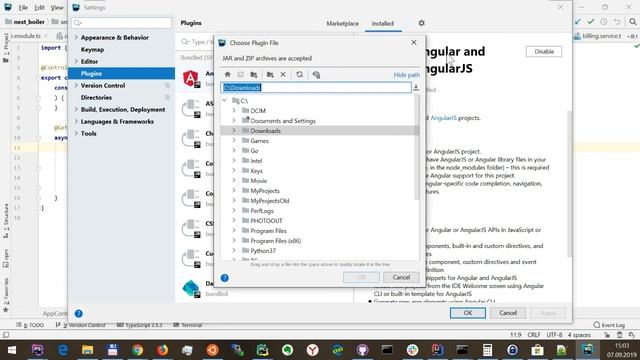Confirm Settings with the OK button
640x360 pixels.
pos(468,313)
